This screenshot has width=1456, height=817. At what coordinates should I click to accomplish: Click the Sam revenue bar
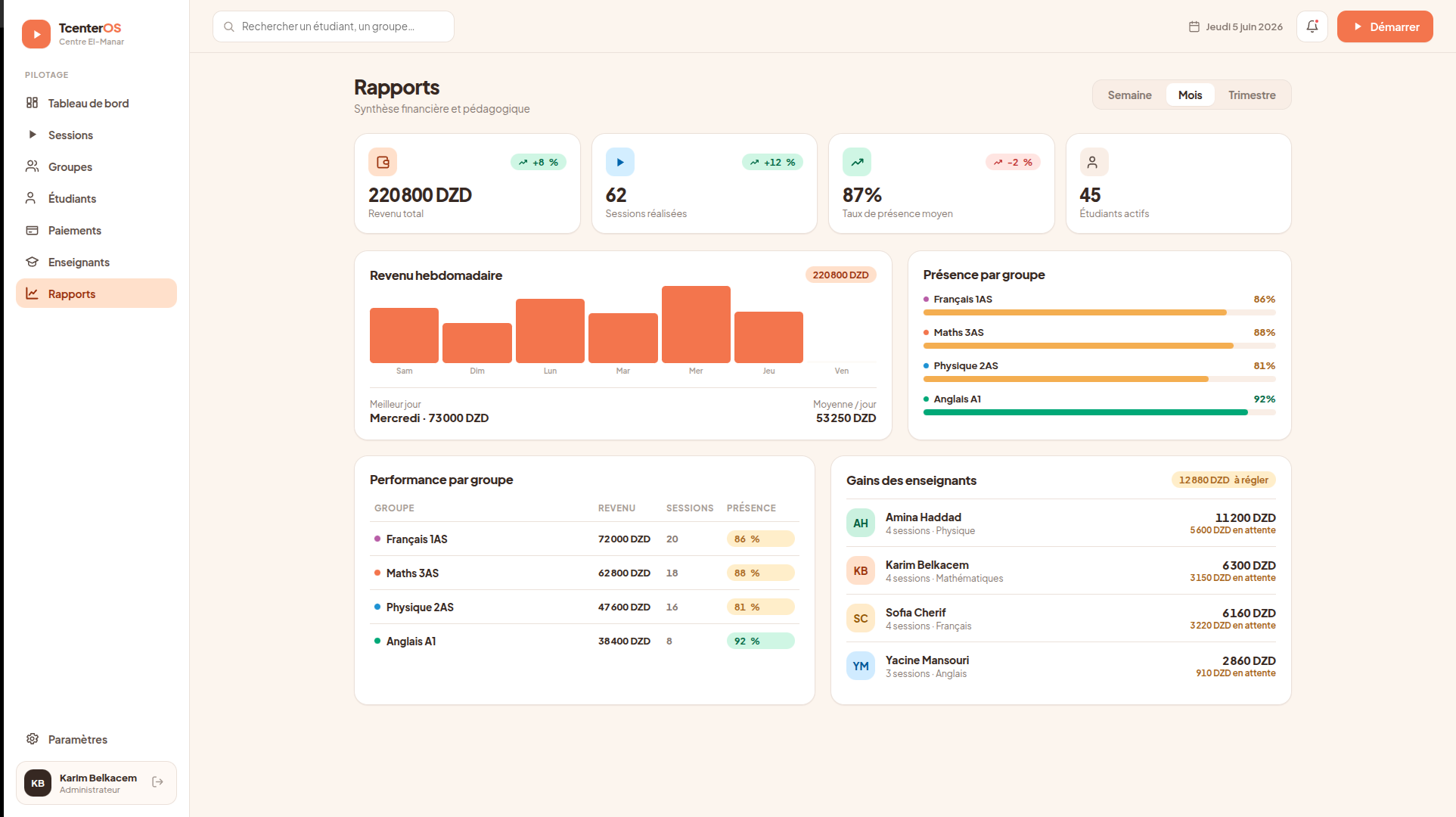pyautogui.click(x=404, y=335)
